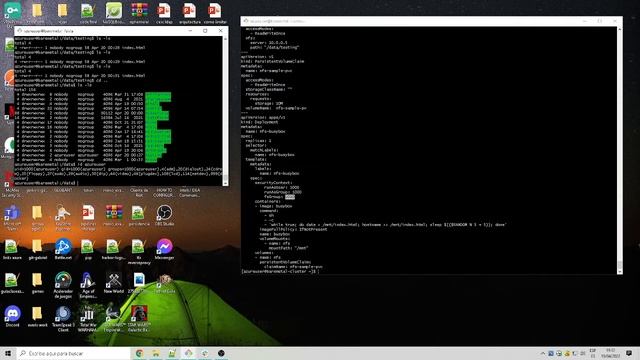
Task: Open the black round app in taskbar
Action: 221,353
